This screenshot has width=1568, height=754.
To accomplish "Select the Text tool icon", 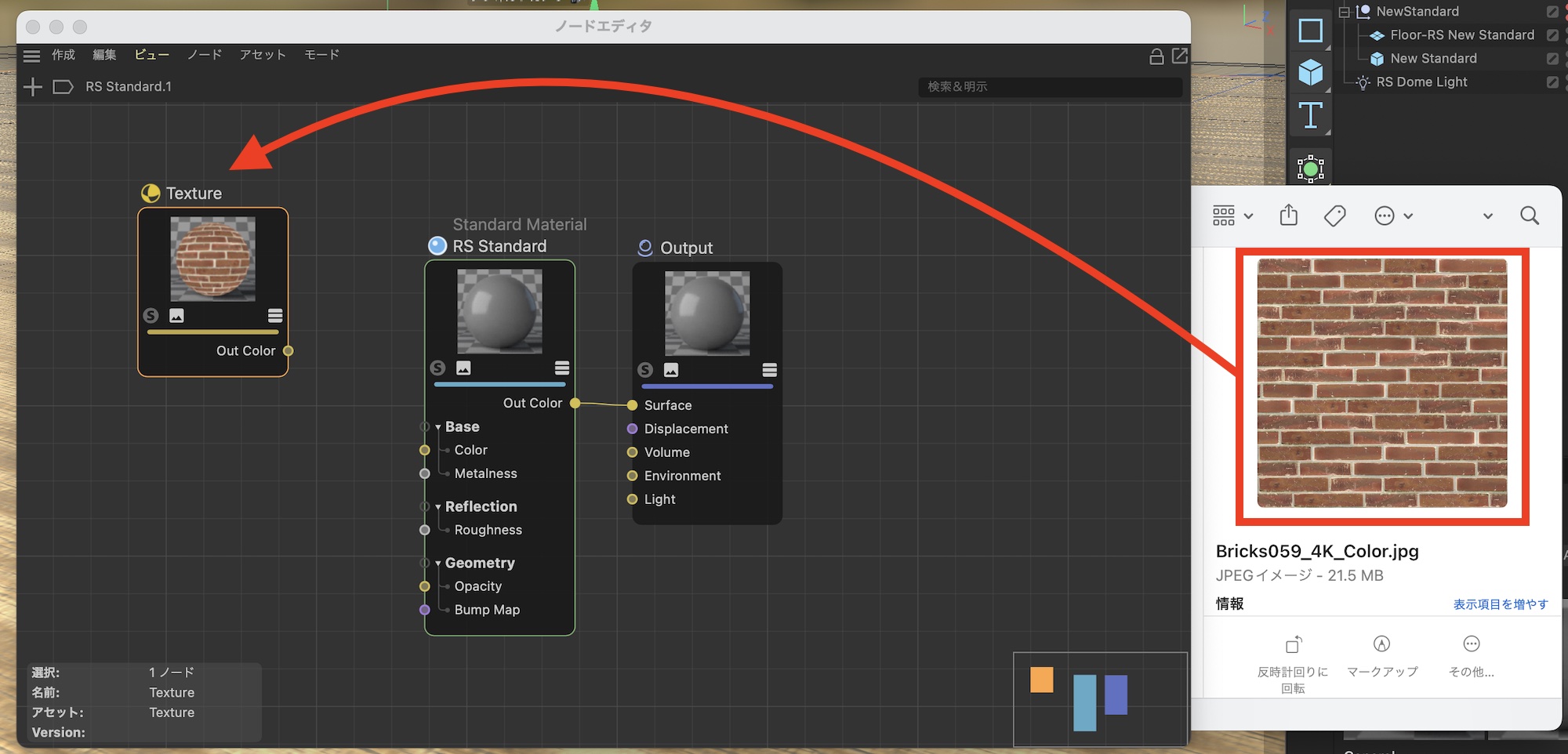I will tap(1310, 116).
